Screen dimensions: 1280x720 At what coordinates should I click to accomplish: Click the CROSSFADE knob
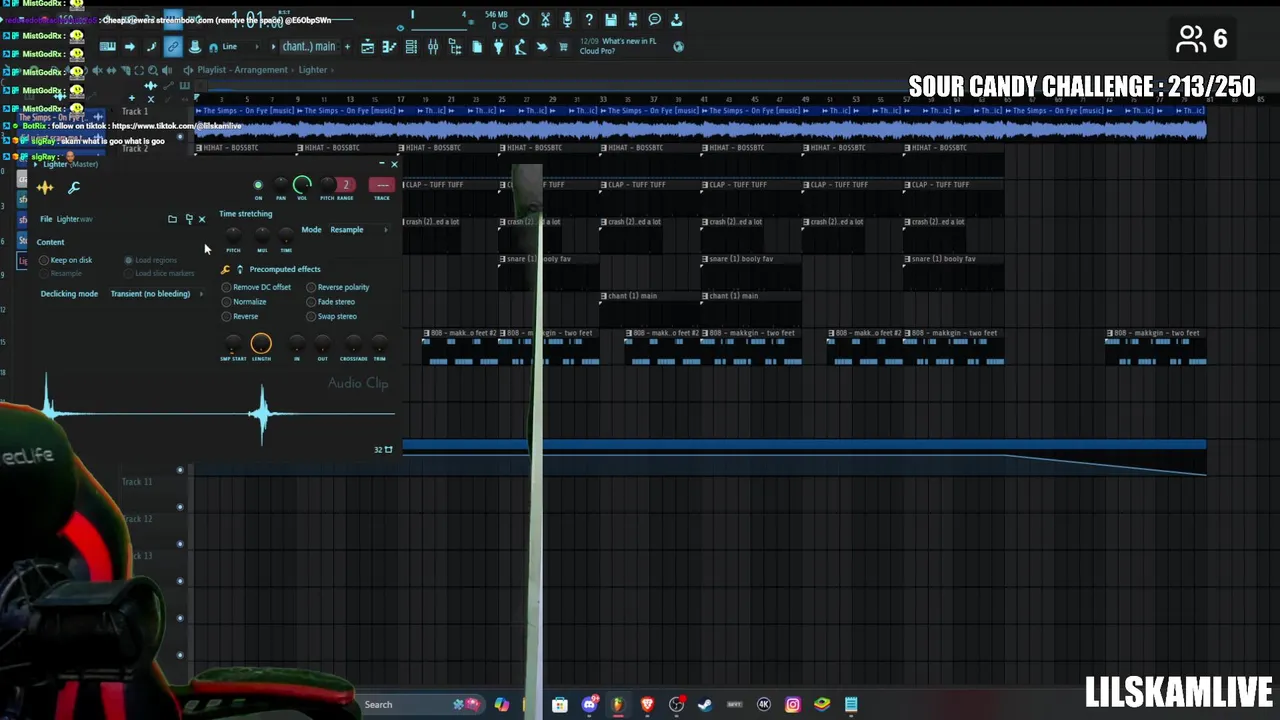click(353, 345)
